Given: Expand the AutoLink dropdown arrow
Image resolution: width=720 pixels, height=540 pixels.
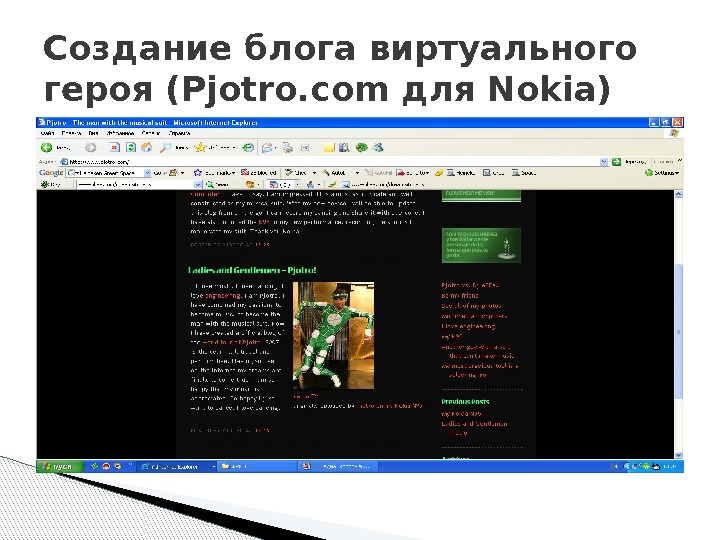Looking at the screenshot, I should coord(357,173).
